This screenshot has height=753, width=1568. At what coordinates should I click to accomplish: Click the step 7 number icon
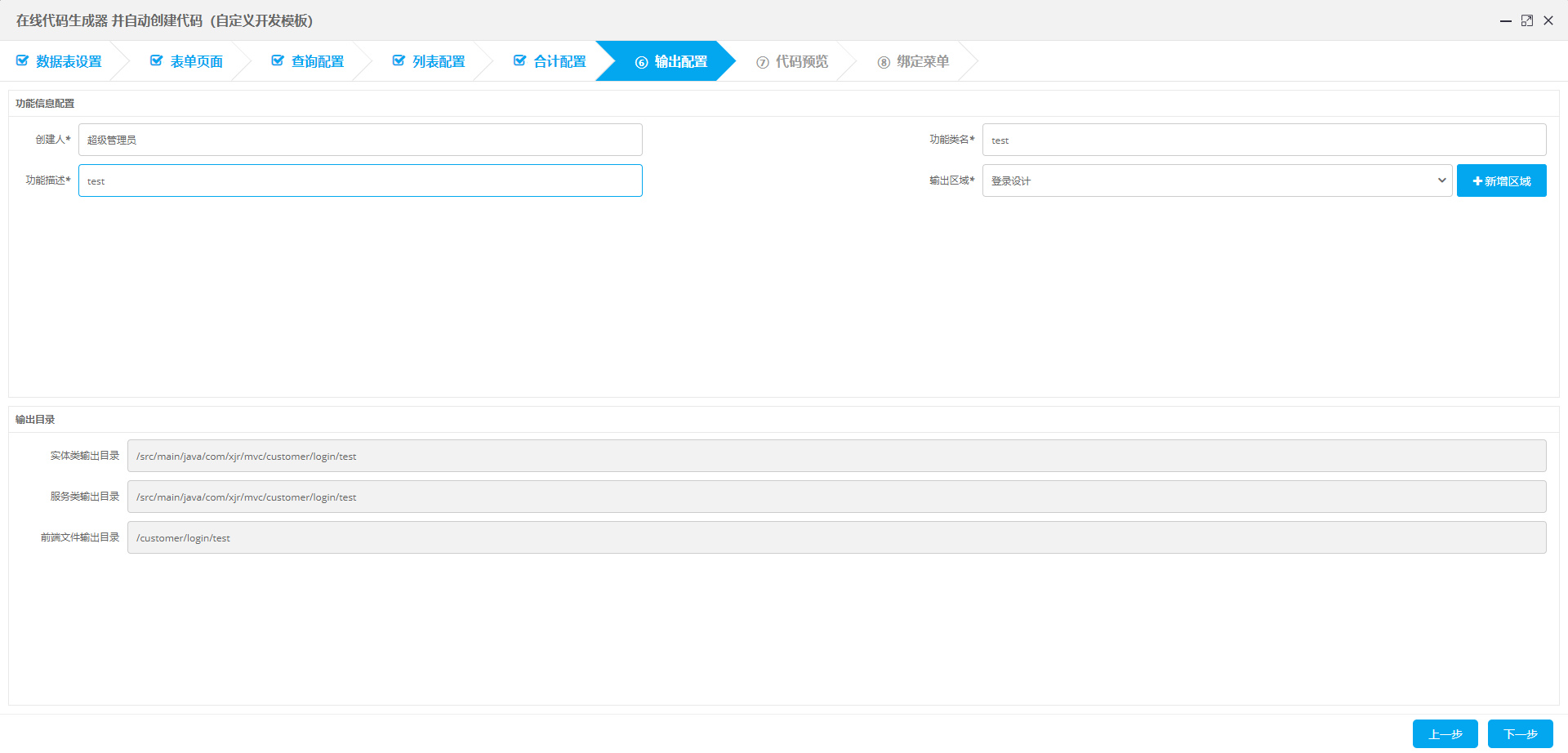(763, 62)
